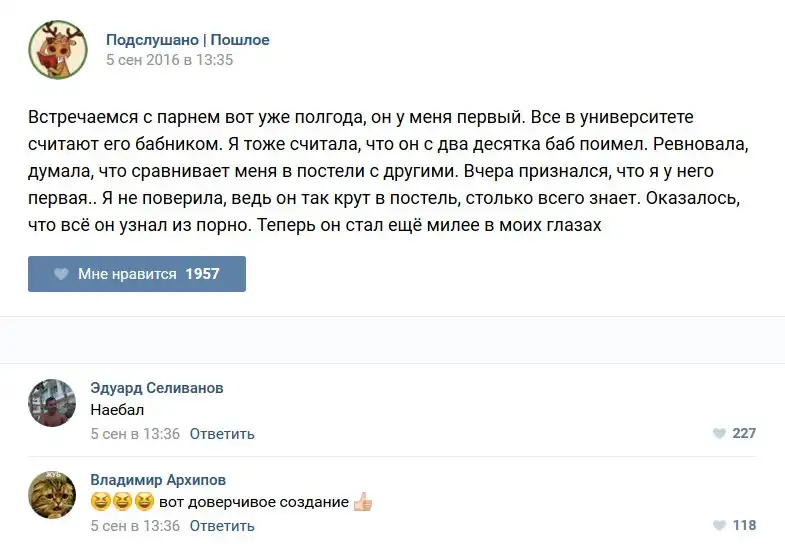Image resolution: width=785 pixels, height=544 pixels.
Task: Reply to Эдуард Селиванов's comment with Ответить
Action: click(x=222, y=434)
